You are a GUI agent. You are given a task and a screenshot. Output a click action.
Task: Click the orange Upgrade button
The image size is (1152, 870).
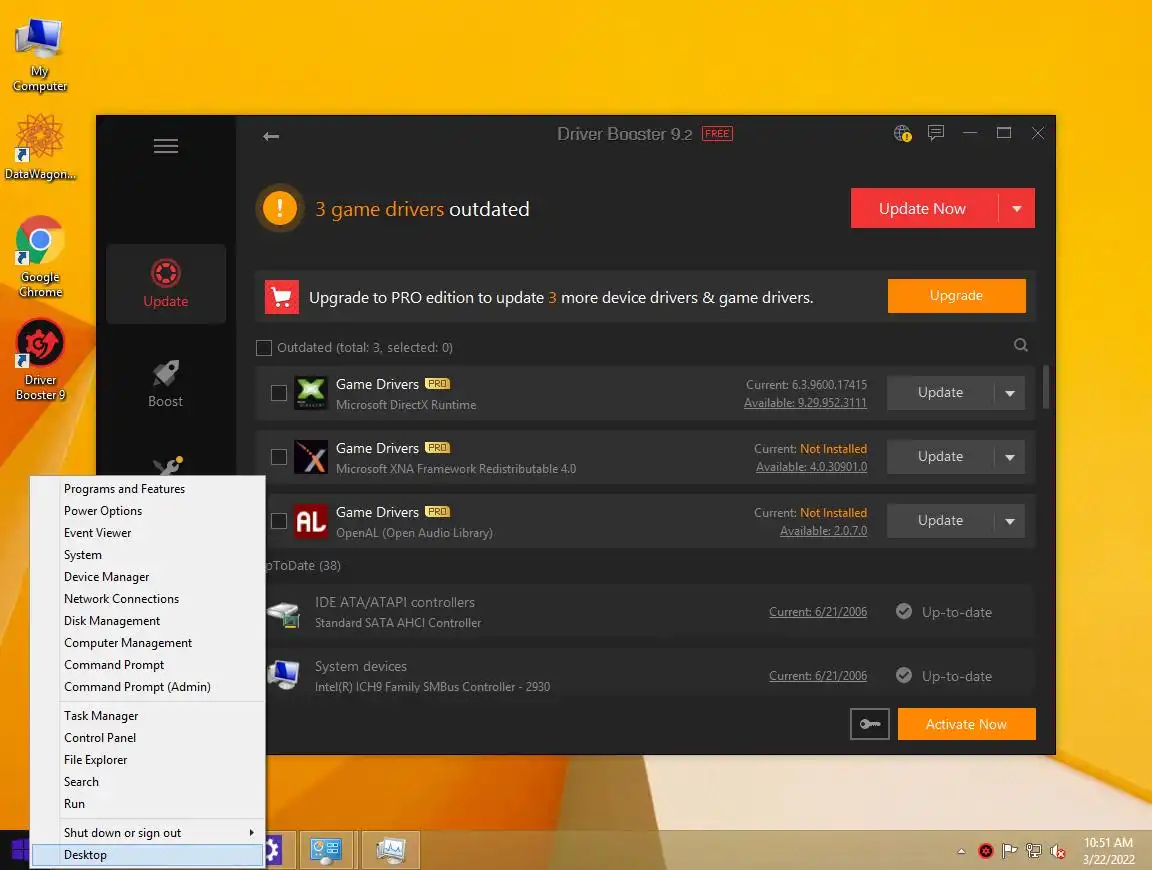[957, 295]
